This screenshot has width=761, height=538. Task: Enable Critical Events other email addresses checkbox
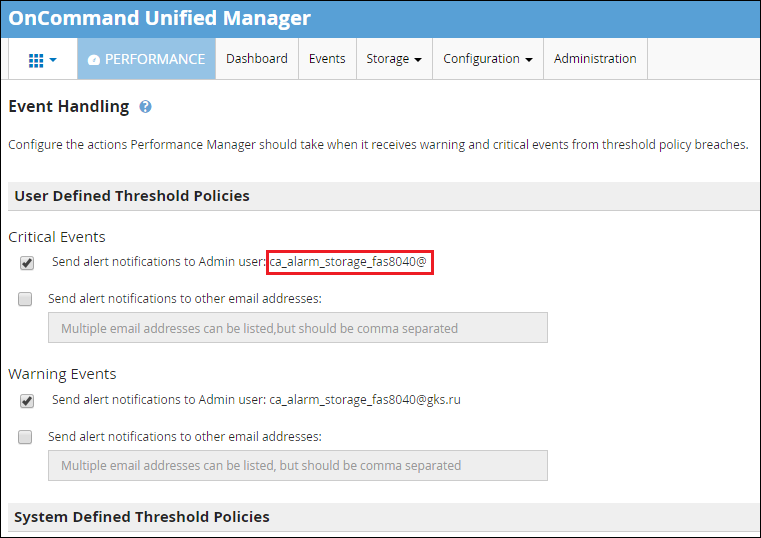coord(25,299)
